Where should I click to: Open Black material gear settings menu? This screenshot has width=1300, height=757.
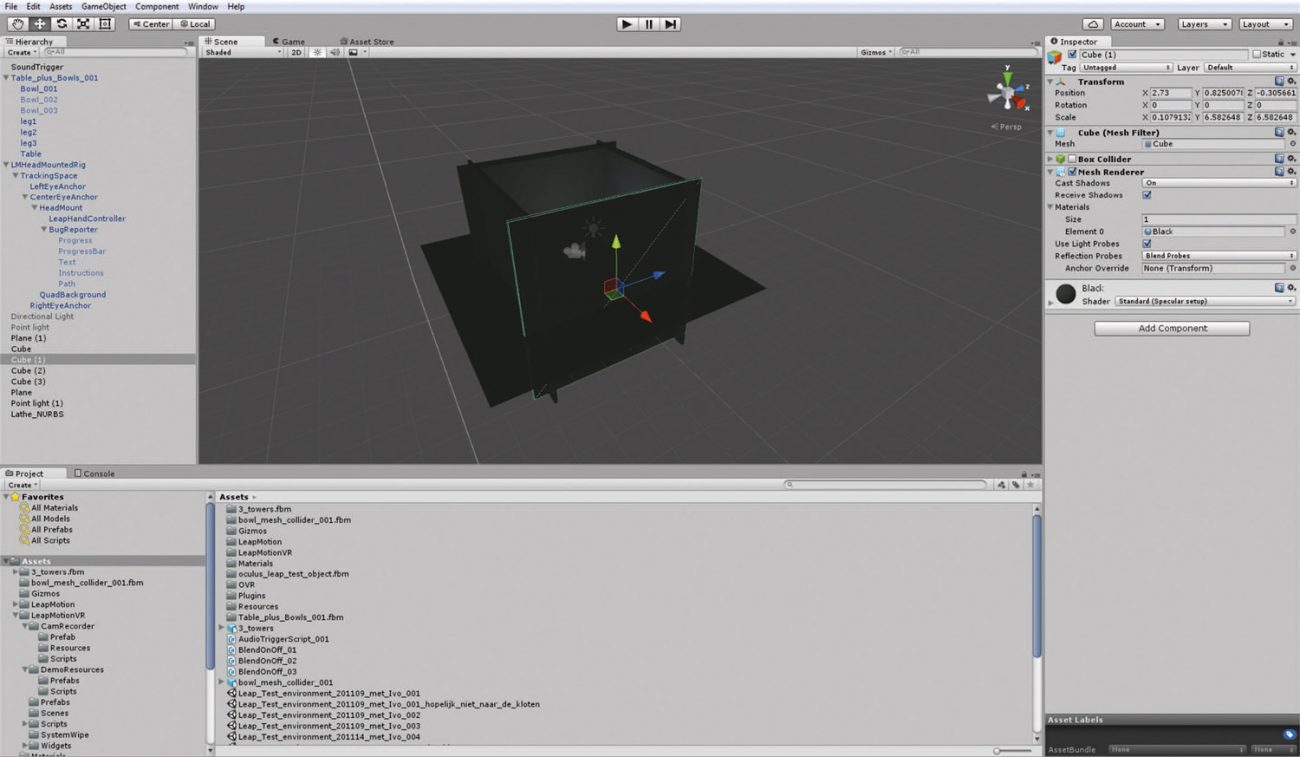pos(1291,288)
